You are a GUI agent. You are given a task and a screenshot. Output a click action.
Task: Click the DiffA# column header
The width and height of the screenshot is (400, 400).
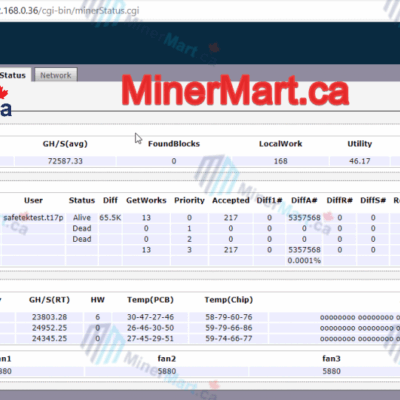304,200
